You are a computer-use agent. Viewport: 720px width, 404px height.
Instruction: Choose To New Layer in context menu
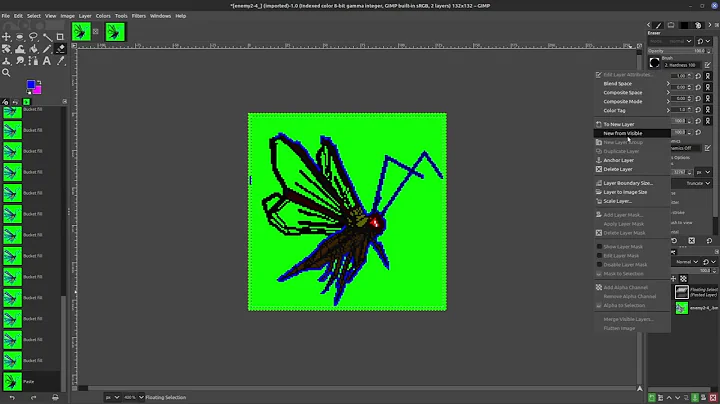632,124
